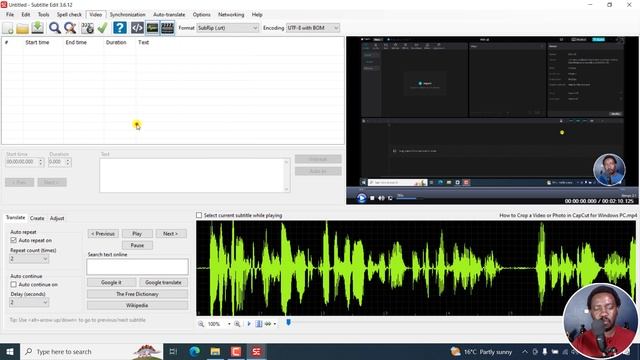Viewport: 640px width, 360px height.
Task: Open the Help menu
Action: 257,14
